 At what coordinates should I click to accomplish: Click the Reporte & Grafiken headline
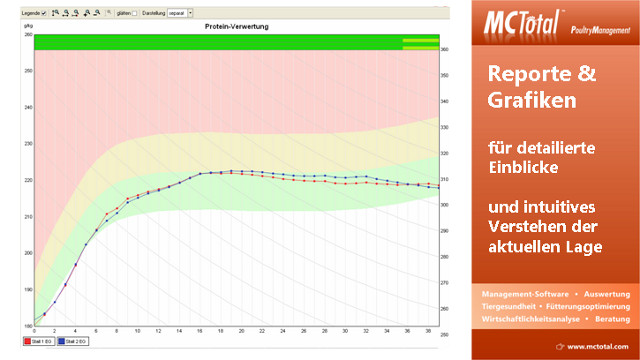(542, 87)
